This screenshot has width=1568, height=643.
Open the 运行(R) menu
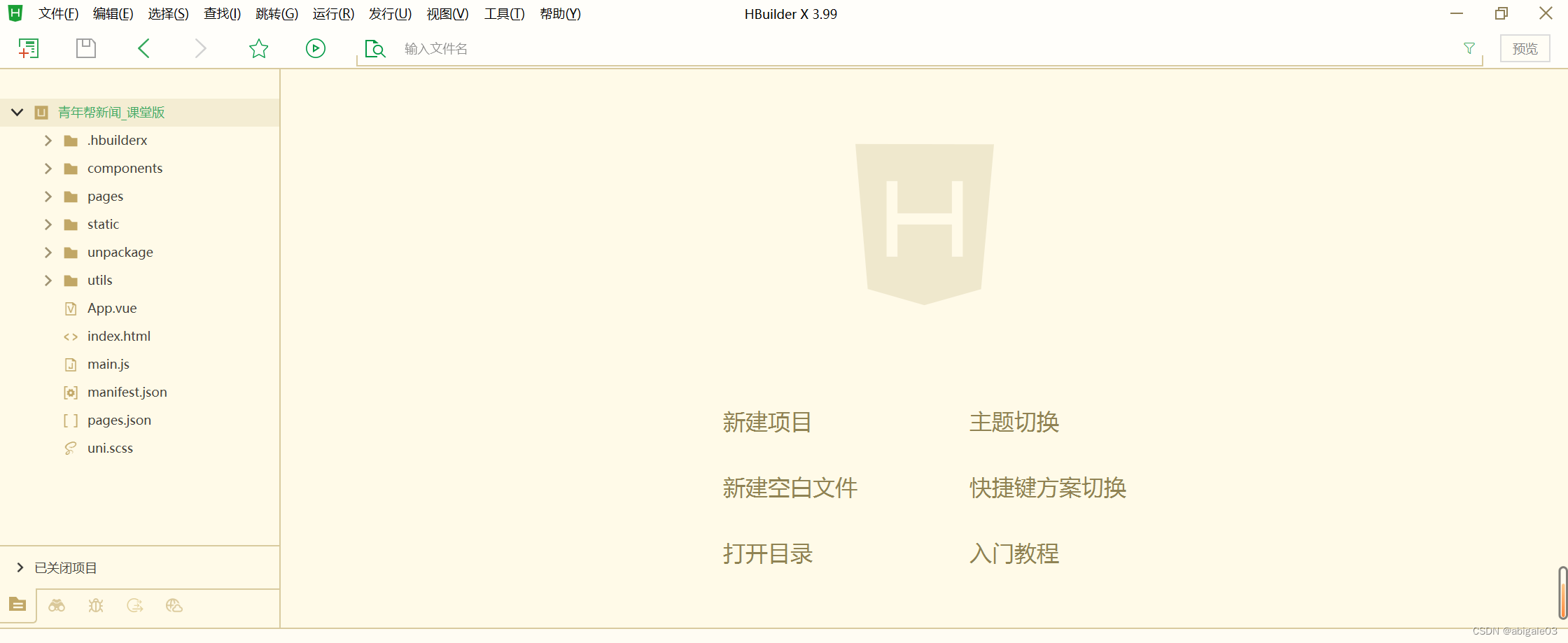tap(332, 13)
